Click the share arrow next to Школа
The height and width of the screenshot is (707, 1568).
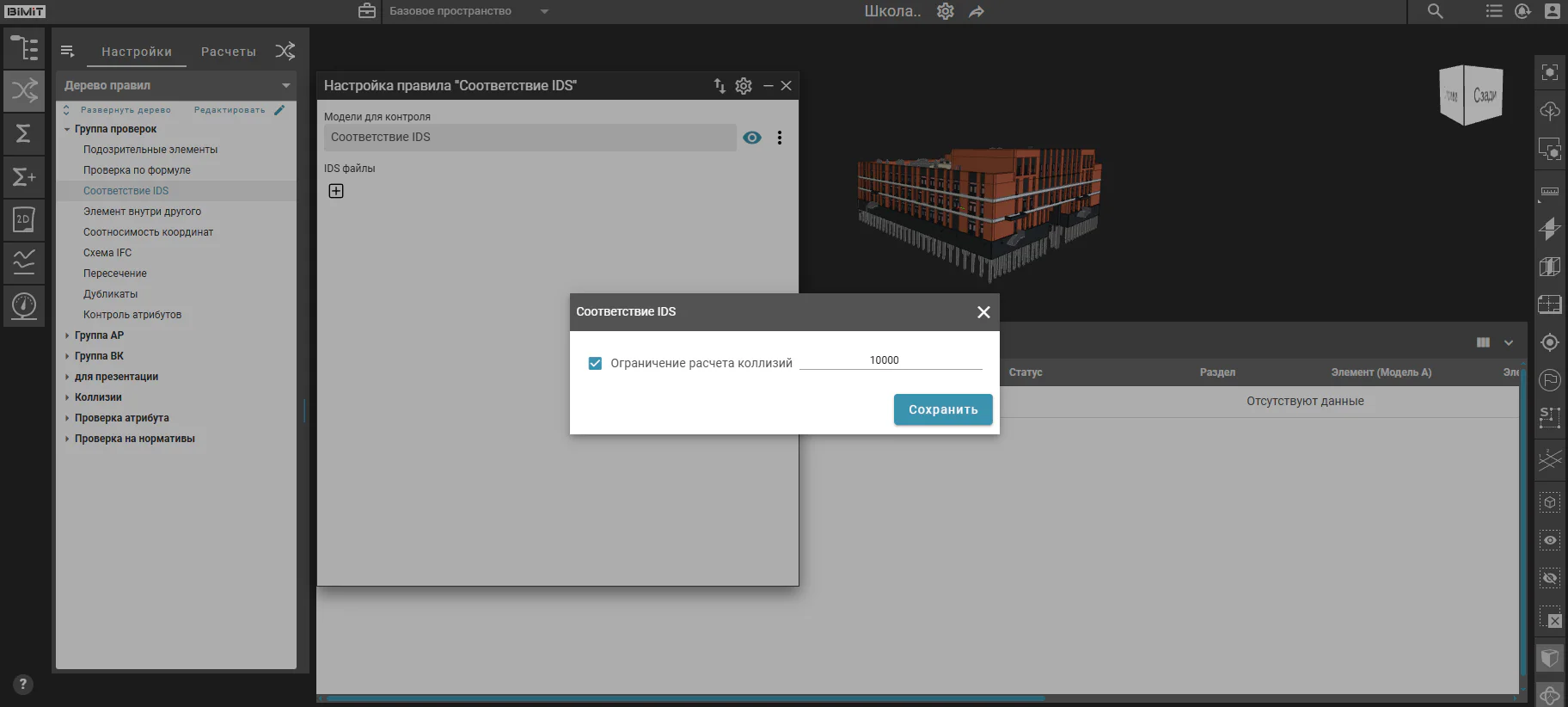coord(977,12)
